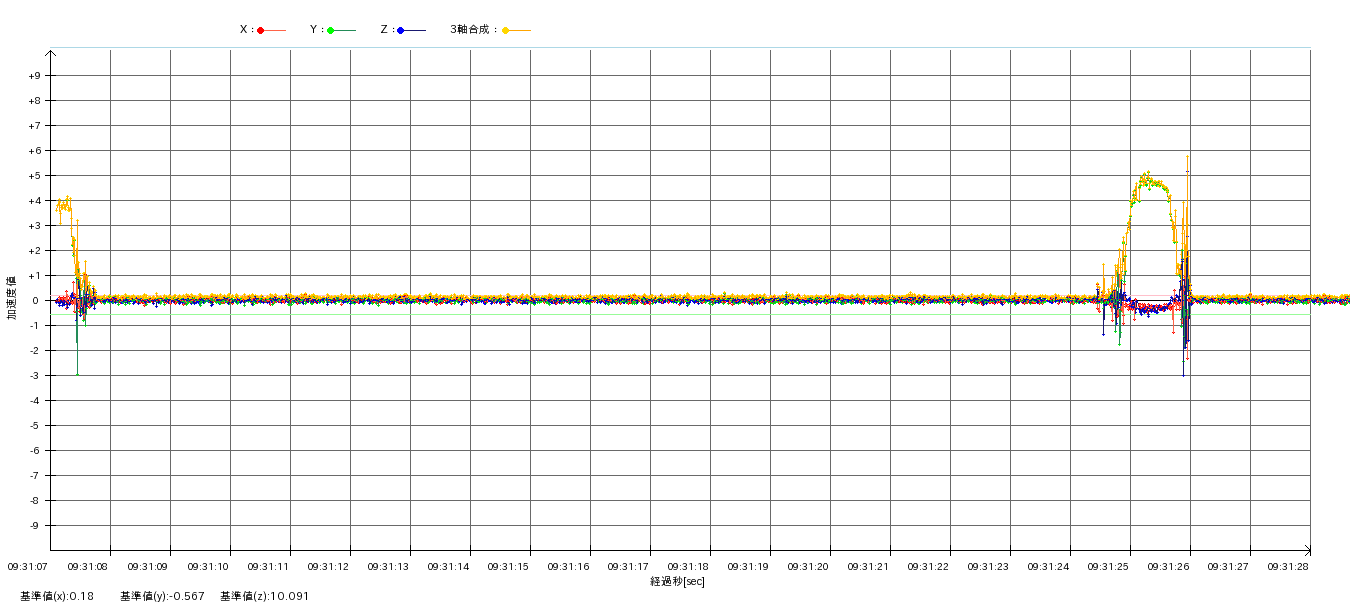This screenshot has height=610, width=1350.
Task: Click the 0 value on vertical axis
Action: (36, 301)
